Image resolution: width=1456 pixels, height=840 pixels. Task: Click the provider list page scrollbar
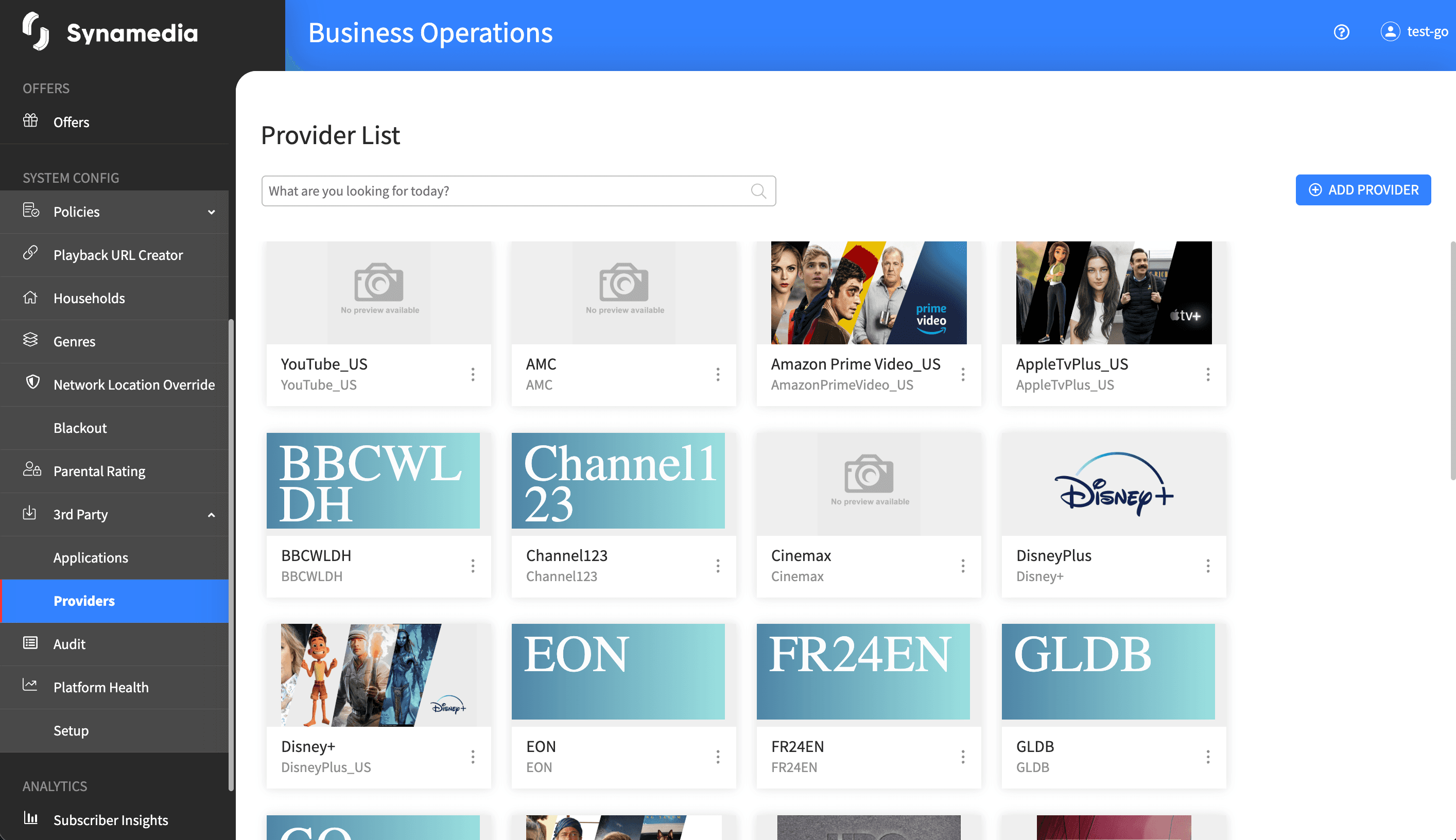click(x=1452, y=361)
